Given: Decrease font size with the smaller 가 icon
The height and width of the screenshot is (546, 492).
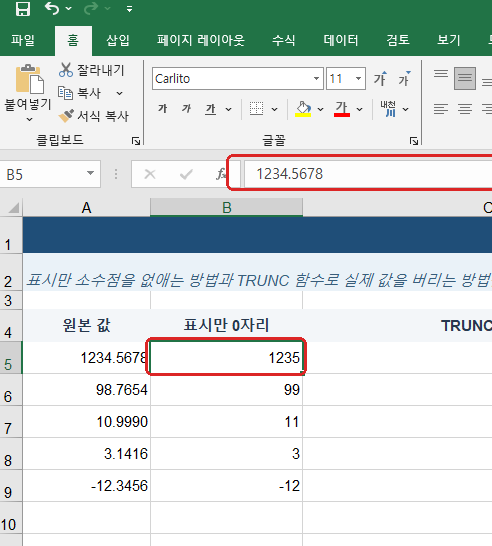Looking at the screenshot, I should point(404,79).
